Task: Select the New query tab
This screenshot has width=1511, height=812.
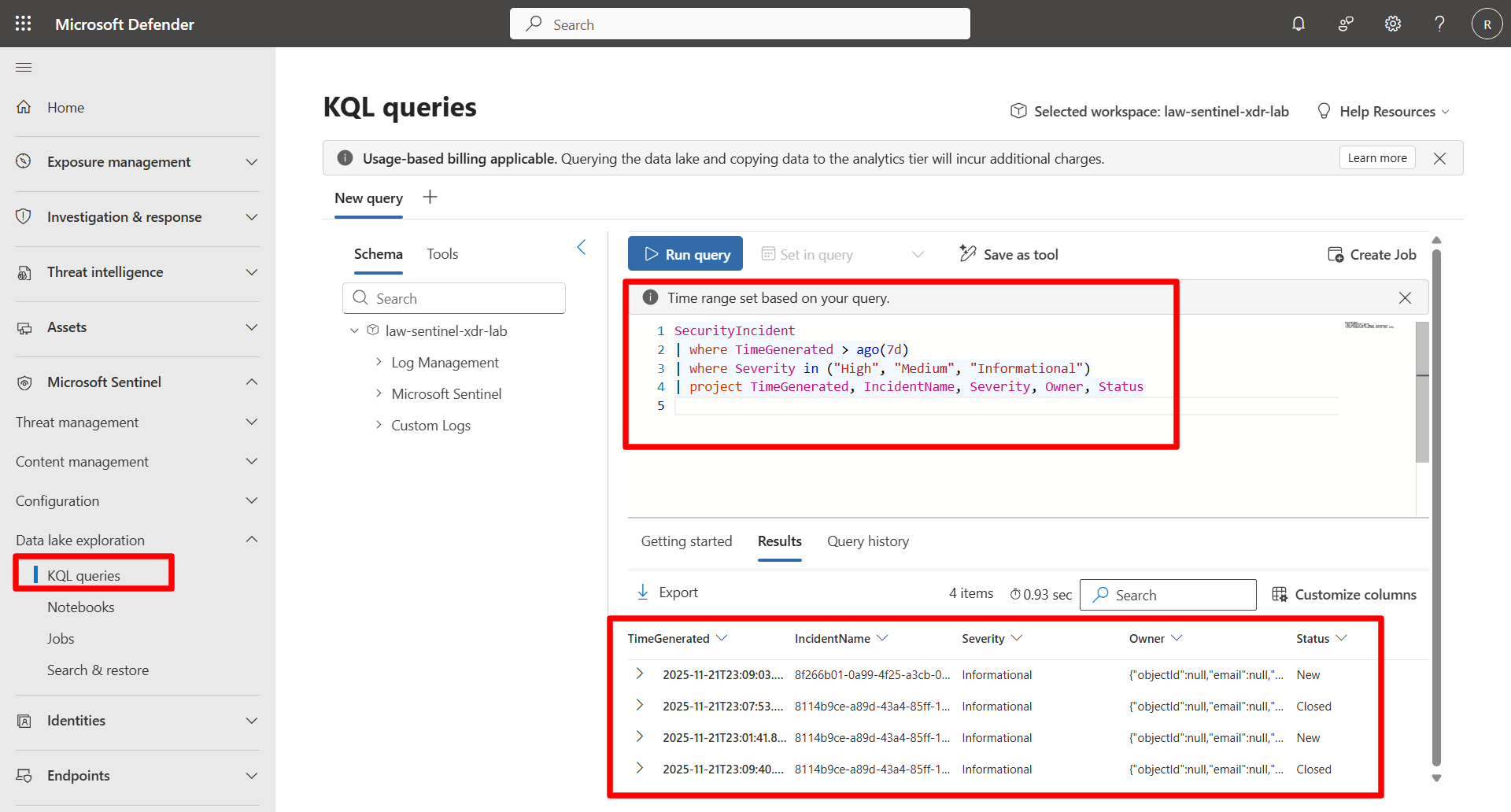Action: tap(368, 198)
